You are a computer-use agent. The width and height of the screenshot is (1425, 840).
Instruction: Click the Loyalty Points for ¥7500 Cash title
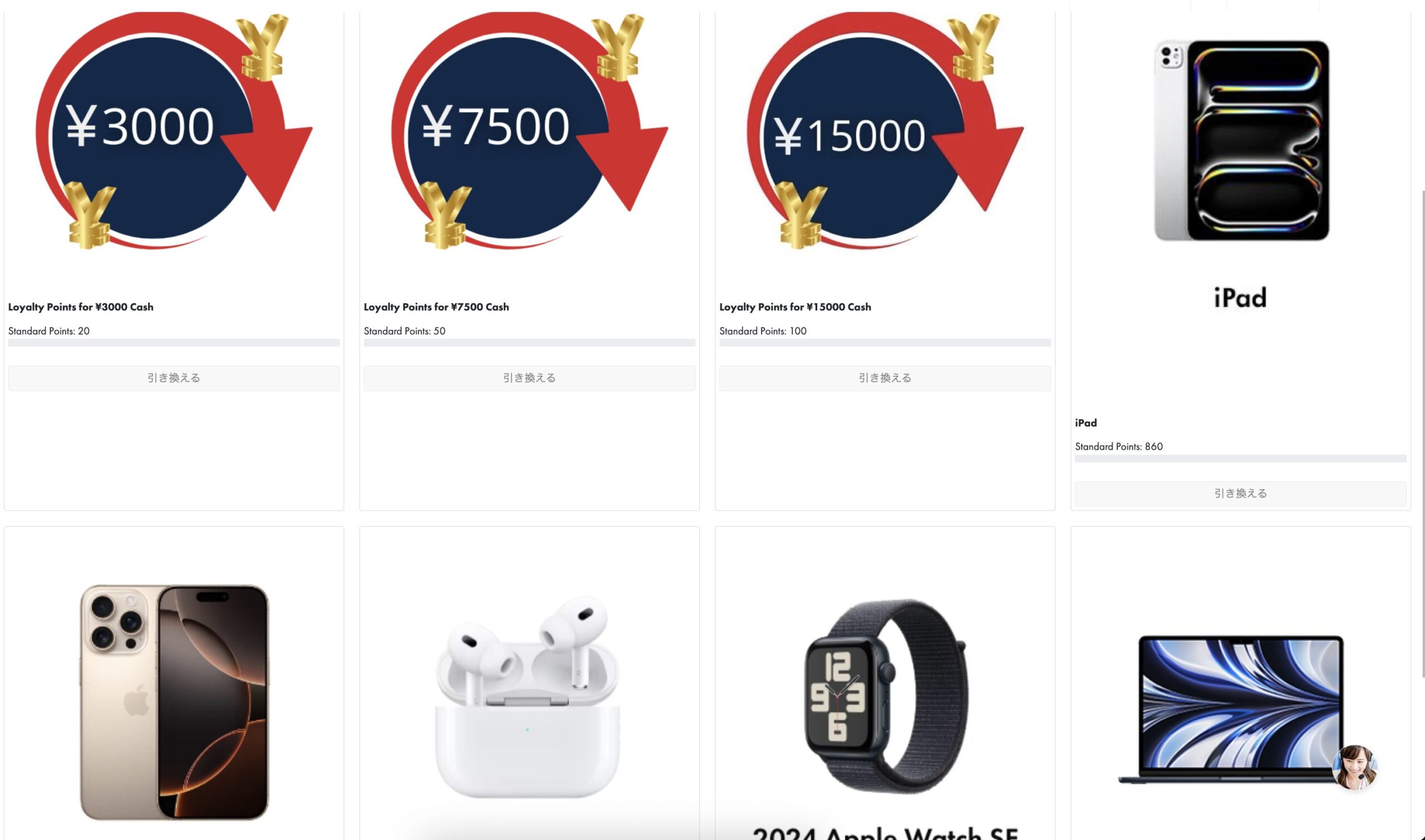pyautogui.click(x=436, y=307)
